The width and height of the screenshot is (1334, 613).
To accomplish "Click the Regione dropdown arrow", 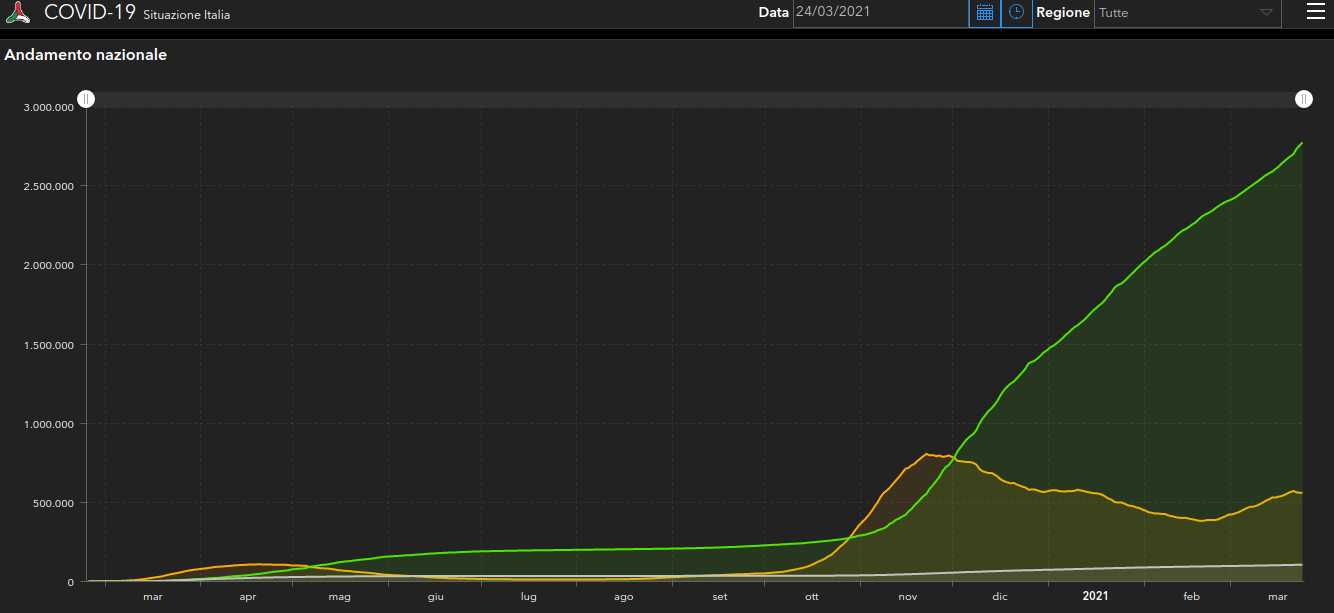I will click(1266, 13).
